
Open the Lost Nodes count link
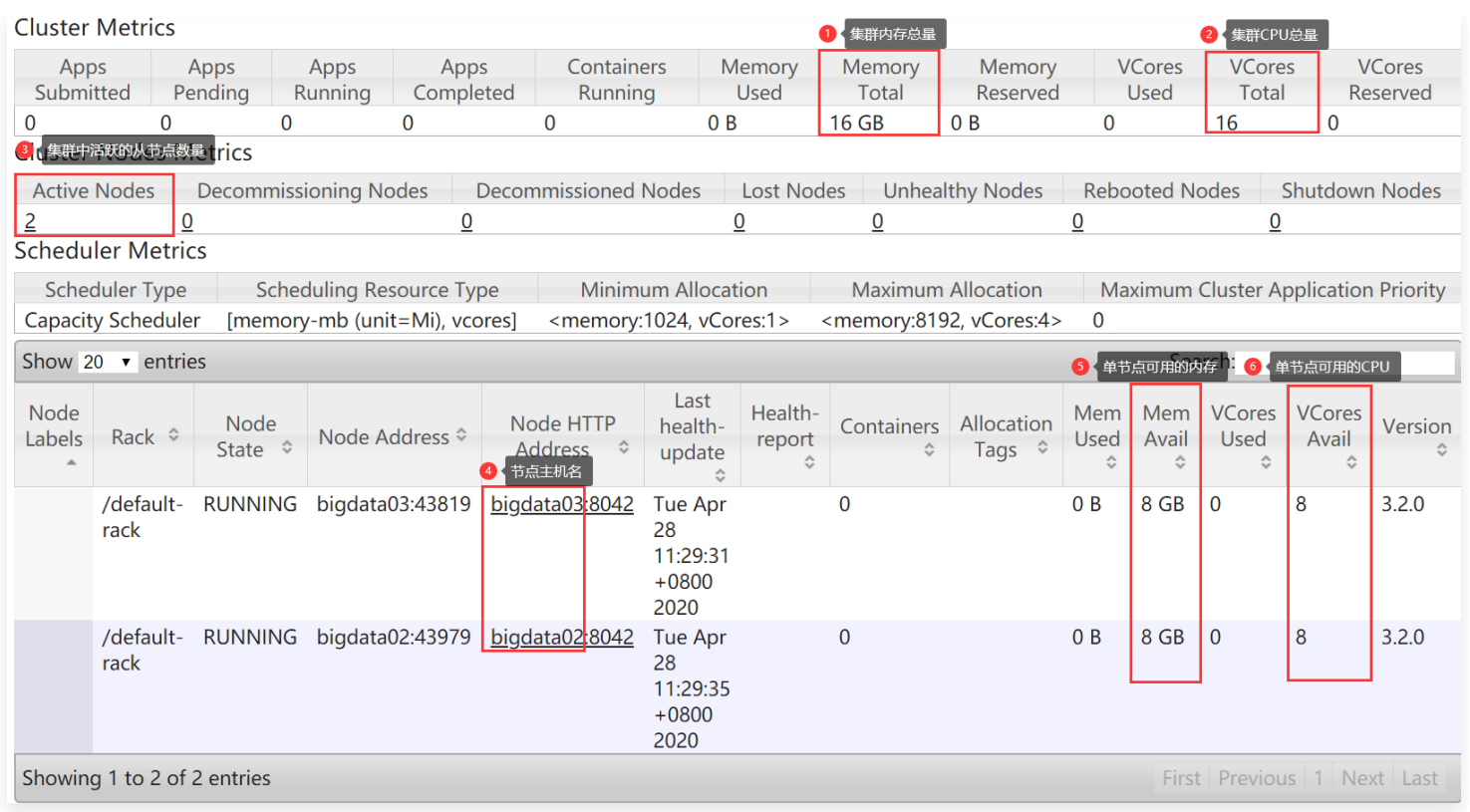click(738, 221)
